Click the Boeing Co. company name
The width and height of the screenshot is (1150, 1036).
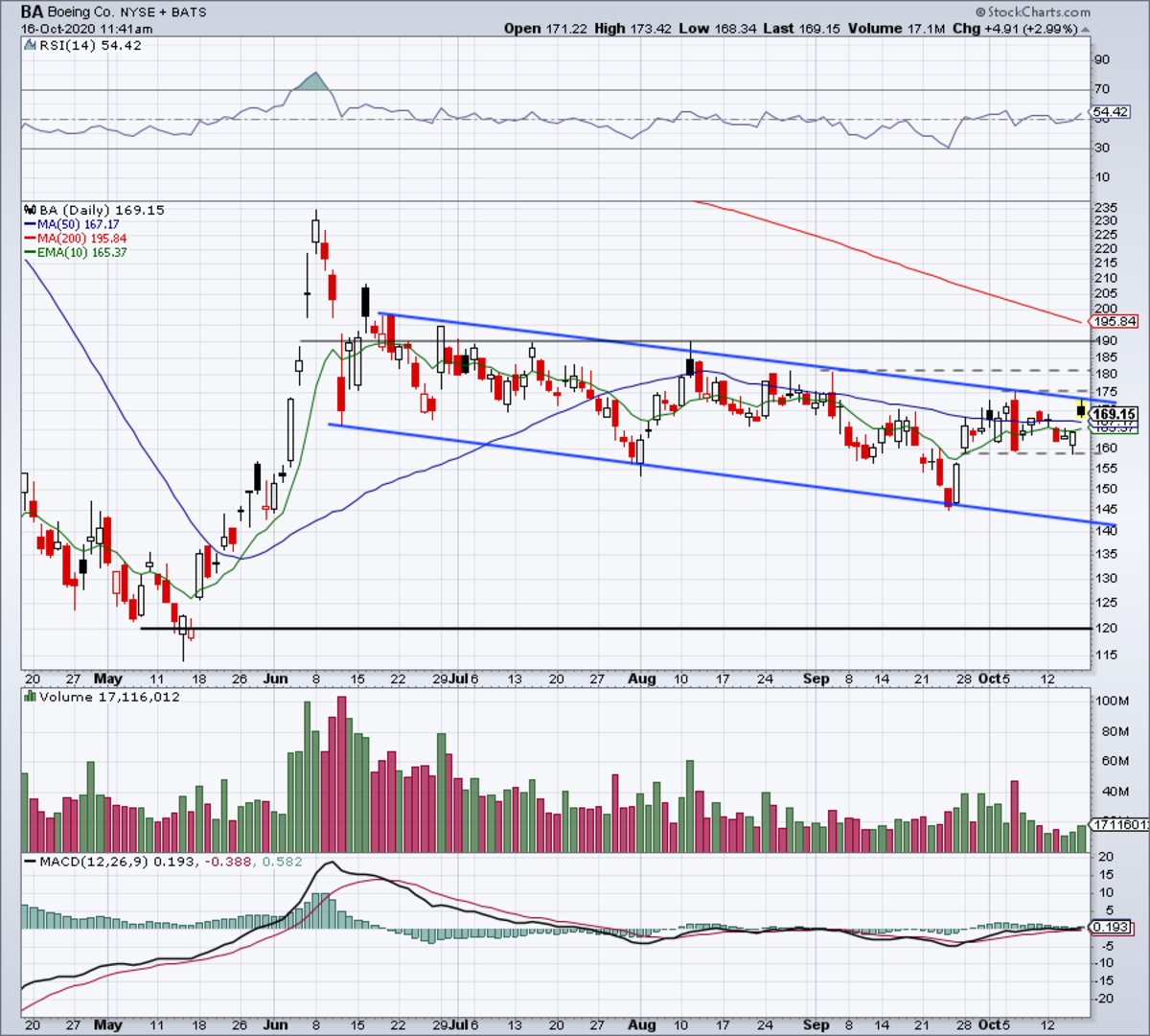point(83,13)
